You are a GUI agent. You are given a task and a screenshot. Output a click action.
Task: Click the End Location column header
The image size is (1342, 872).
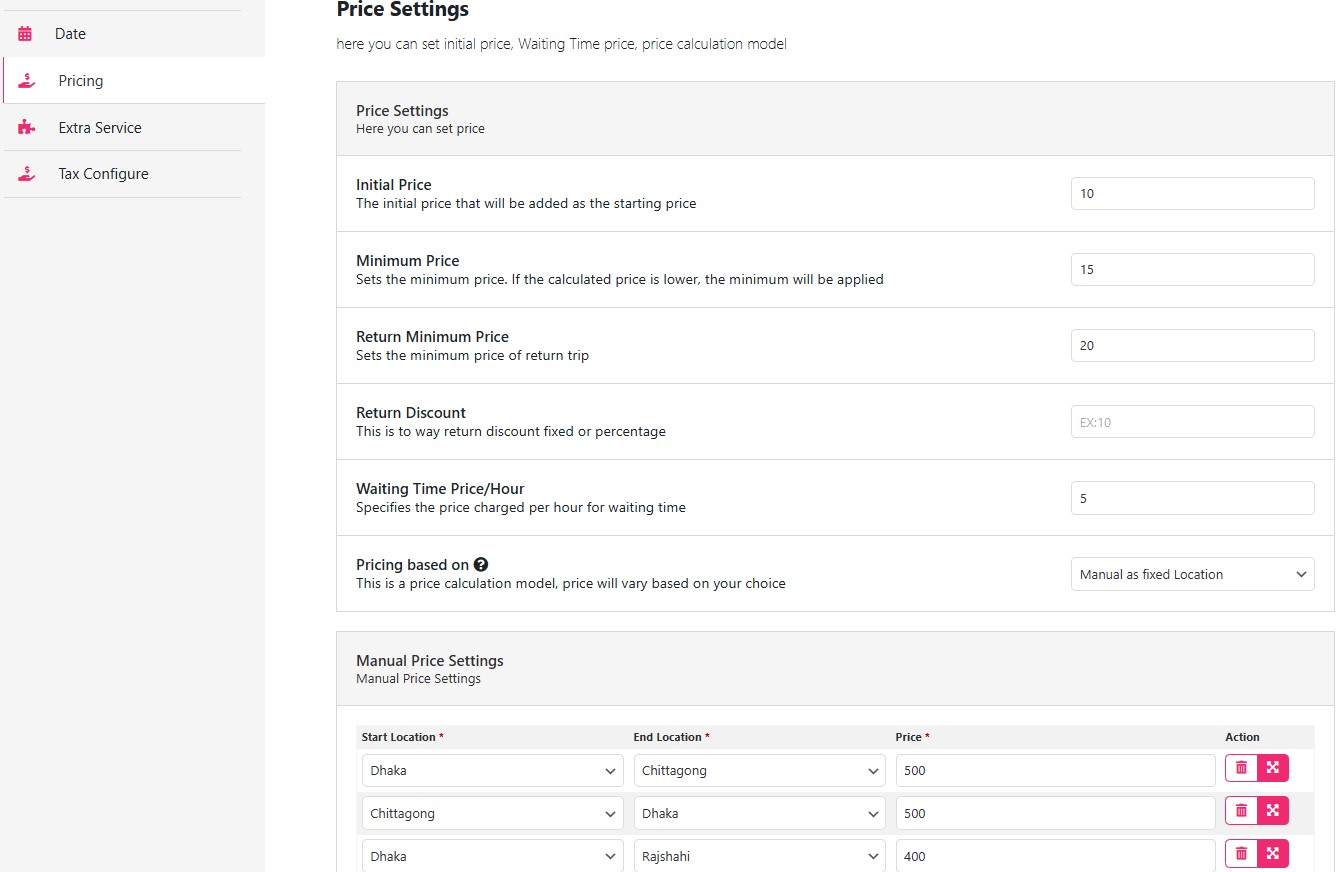(x=671, y=737)
